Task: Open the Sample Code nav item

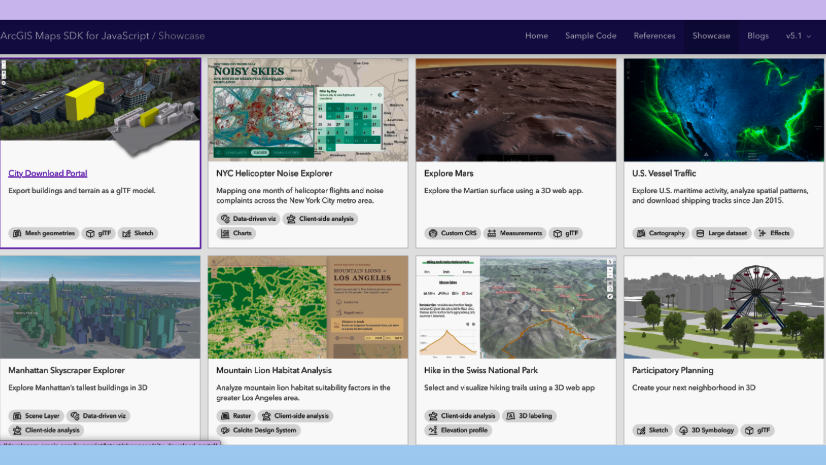Action: click(x=591, y=36)
